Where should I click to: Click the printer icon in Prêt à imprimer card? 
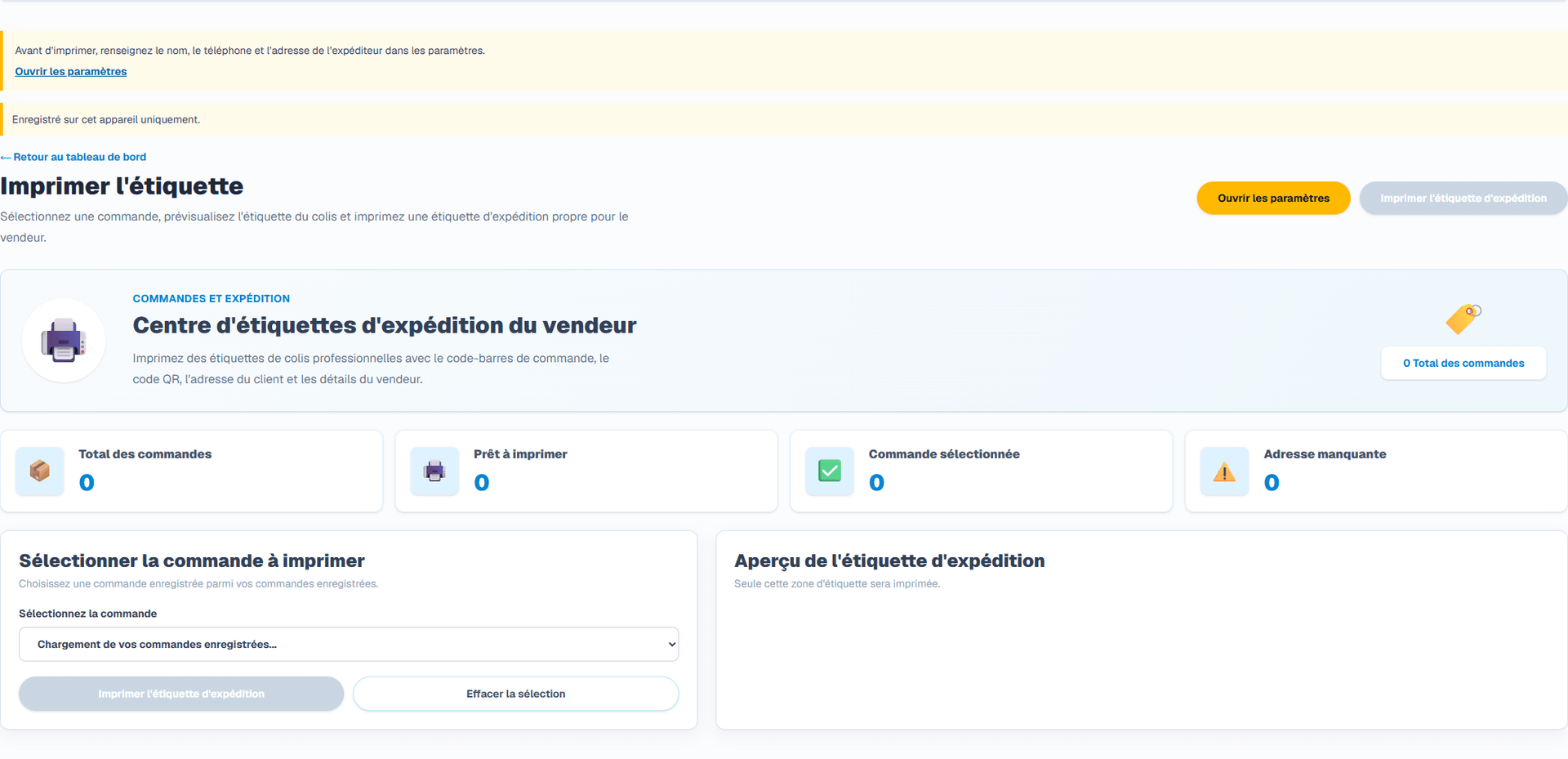(434, 471)
